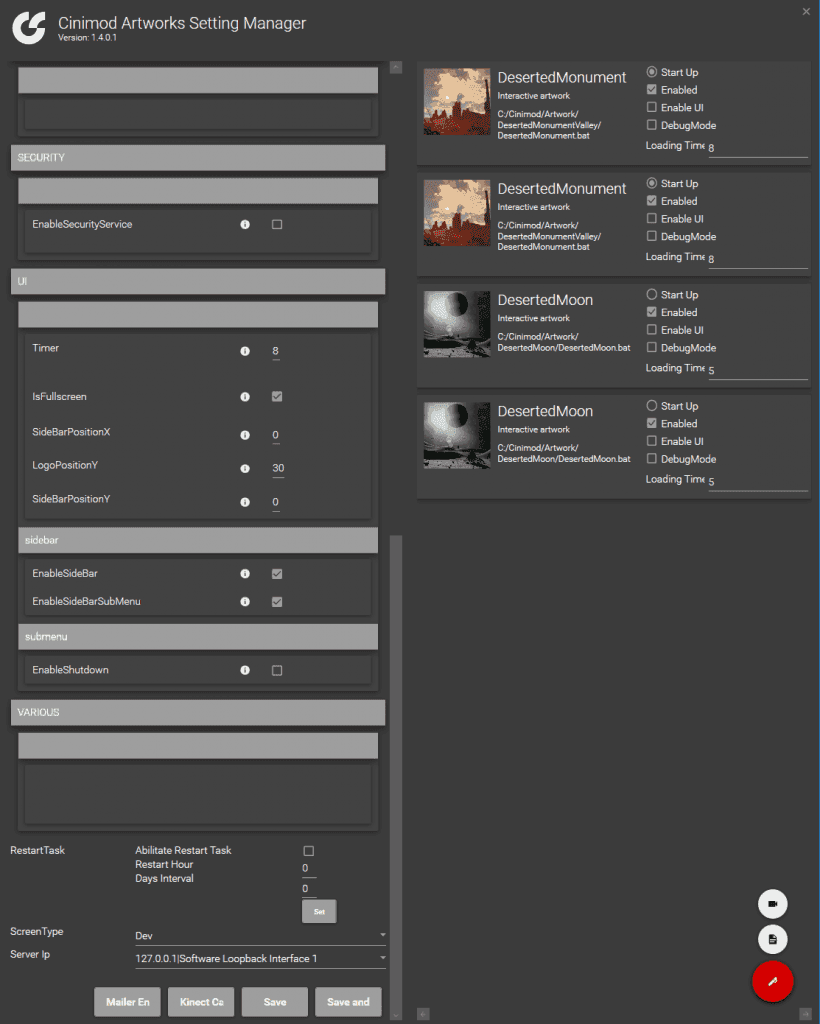The width and height of the screenshot is (820, 1024).
Task: Edit Loading Time on second DesertedMoon card
Action: (x=758, y=482)
